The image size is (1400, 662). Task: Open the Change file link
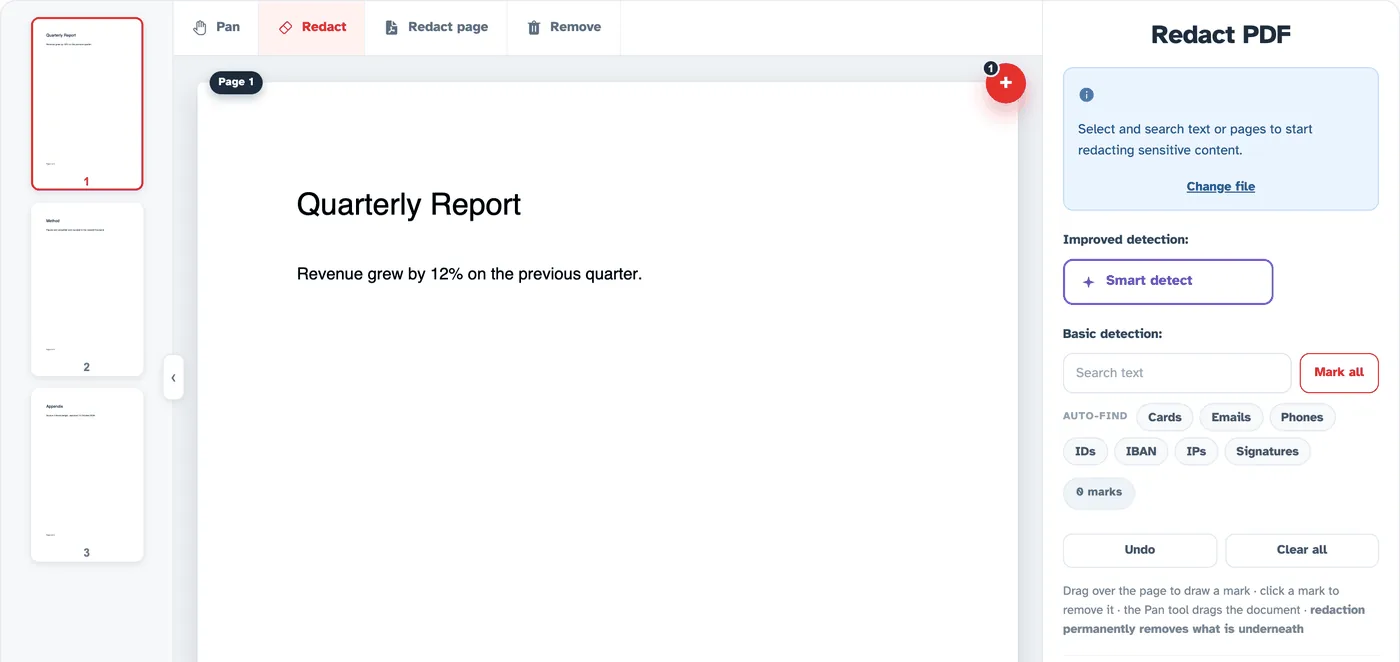click(x=1220, y=186)
